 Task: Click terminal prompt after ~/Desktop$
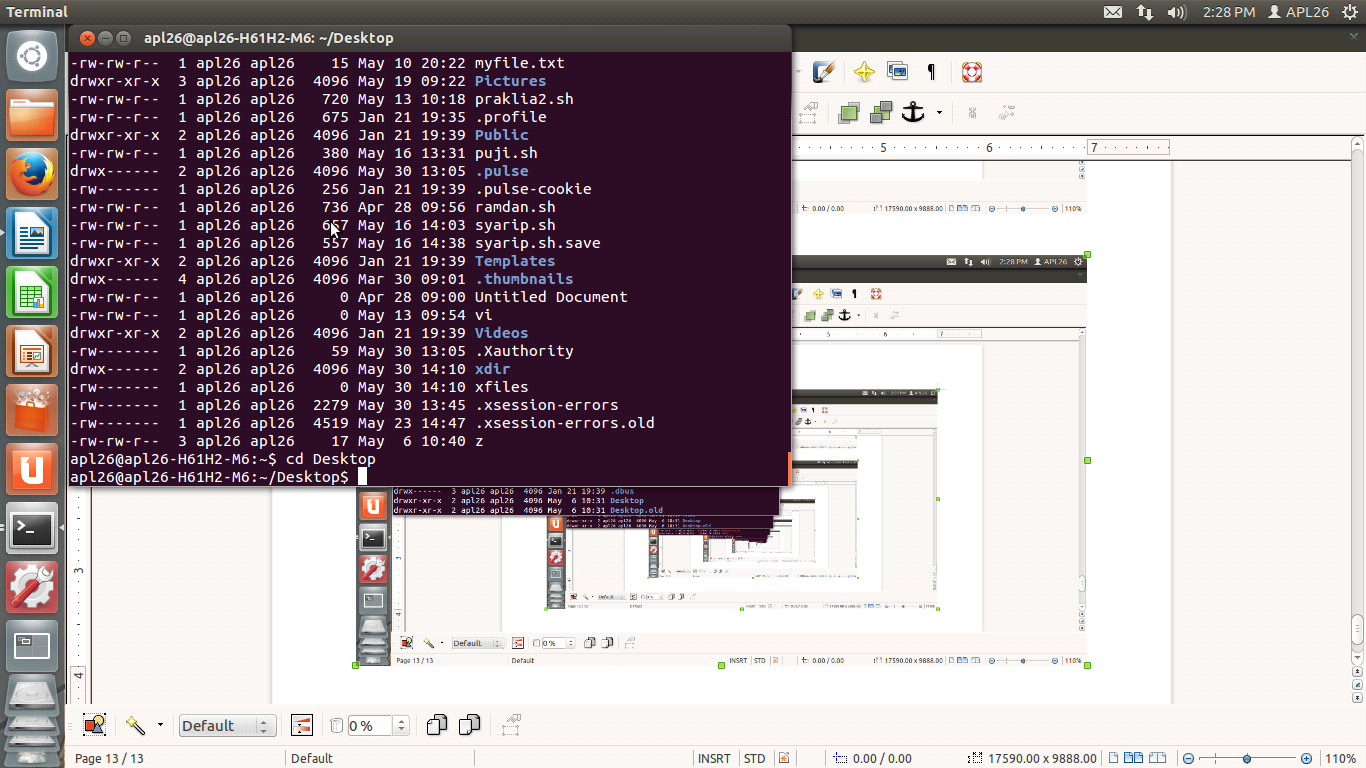pyautogui.click(x=362, y=477)
